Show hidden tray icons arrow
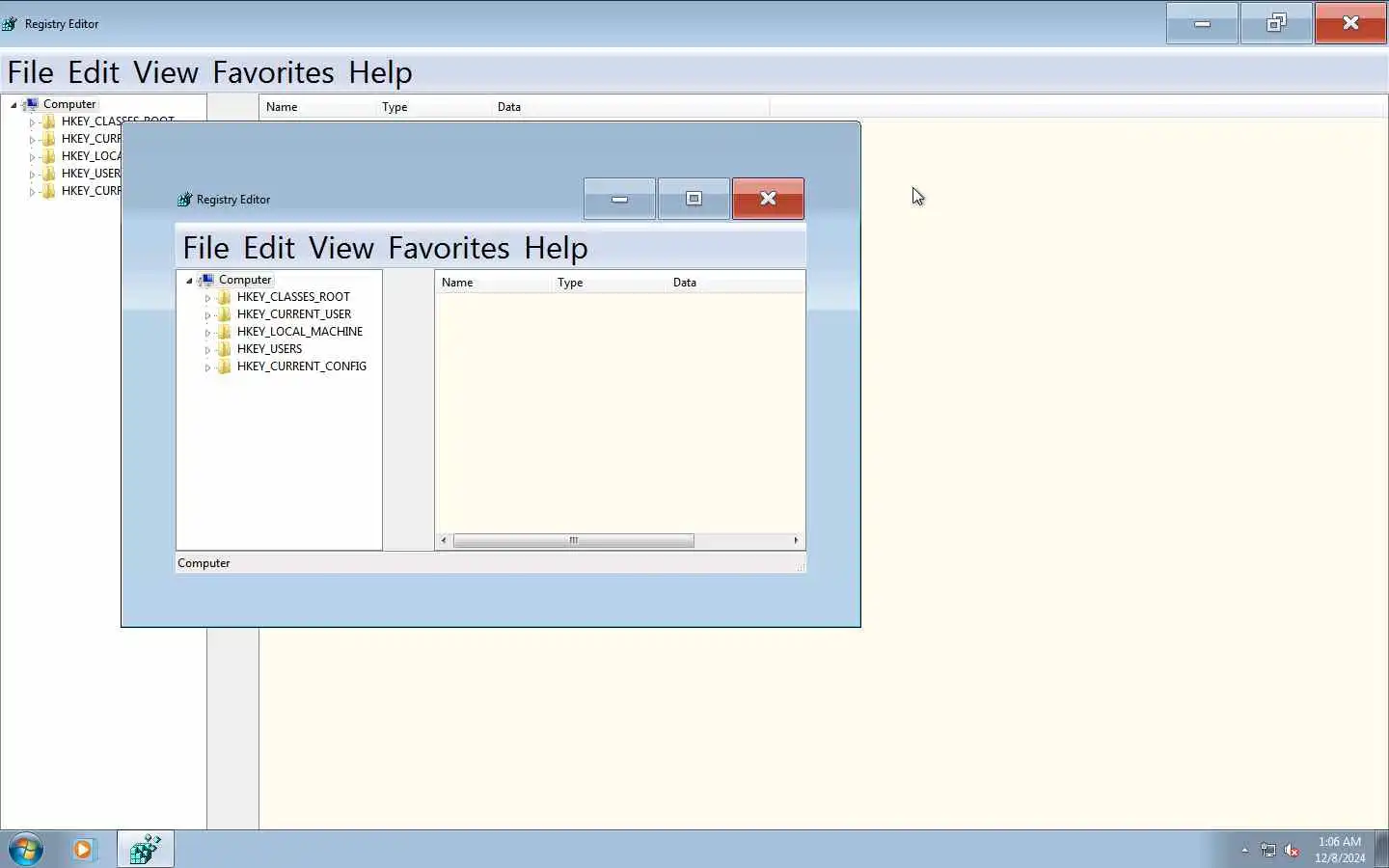This screenshot has width=1389, height=868. click(1244, 851)
